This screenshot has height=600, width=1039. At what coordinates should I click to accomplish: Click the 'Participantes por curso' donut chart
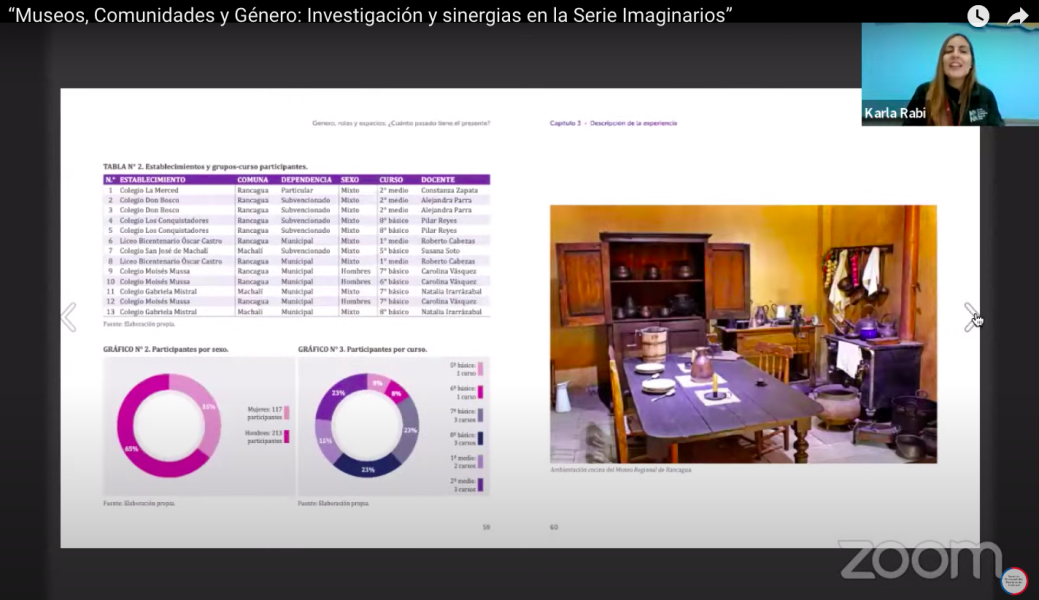[367, 425]
